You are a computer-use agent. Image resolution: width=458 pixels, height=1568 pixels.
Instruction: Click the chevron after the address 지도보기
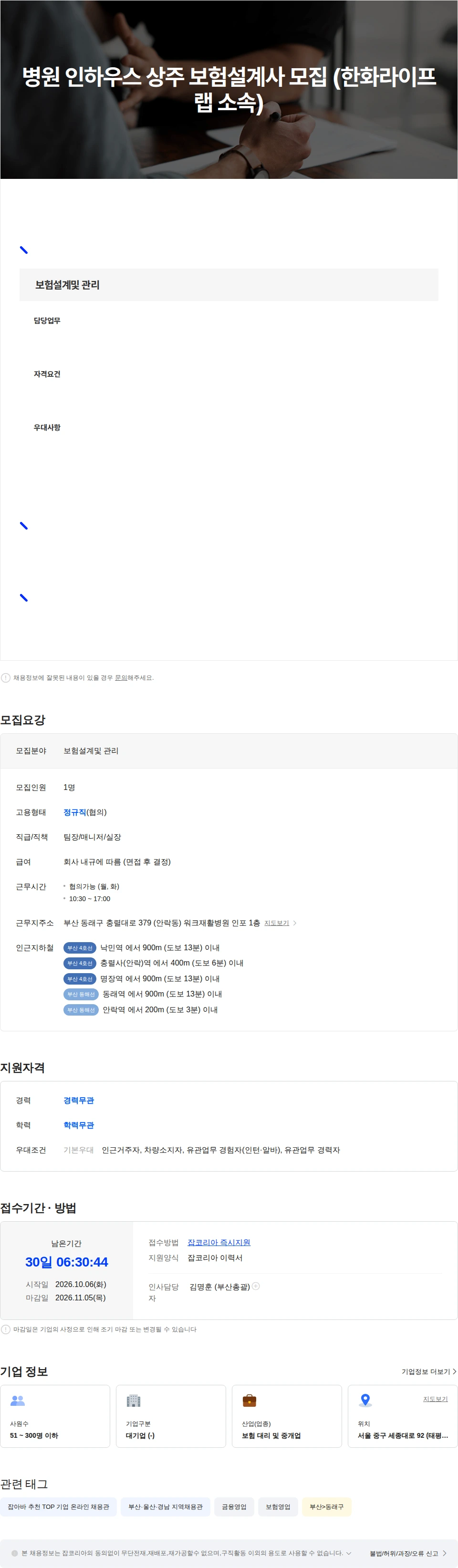click(295, 923)
